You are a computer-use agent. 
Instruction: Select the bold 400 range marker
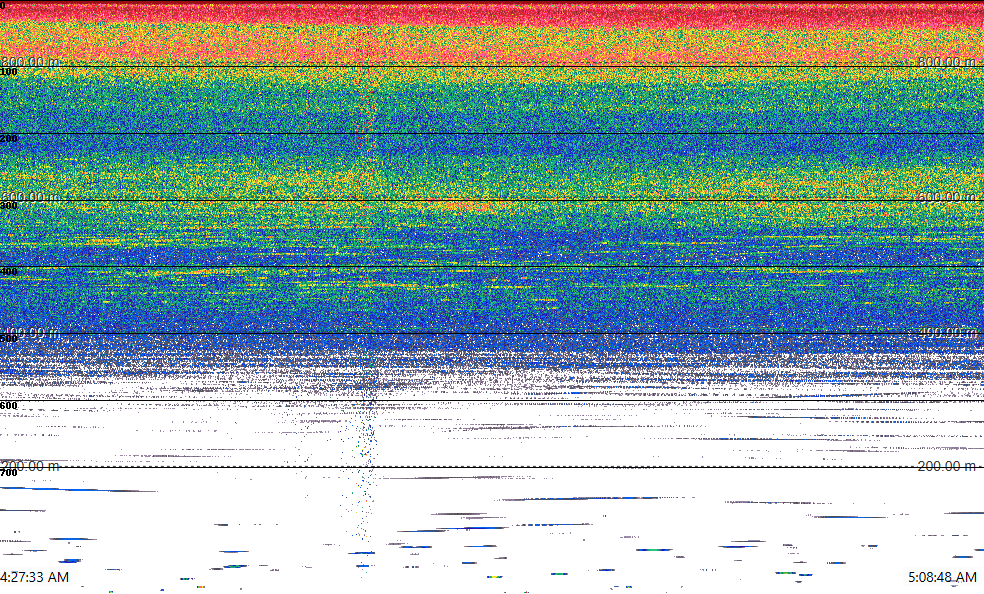click(9, 272)
